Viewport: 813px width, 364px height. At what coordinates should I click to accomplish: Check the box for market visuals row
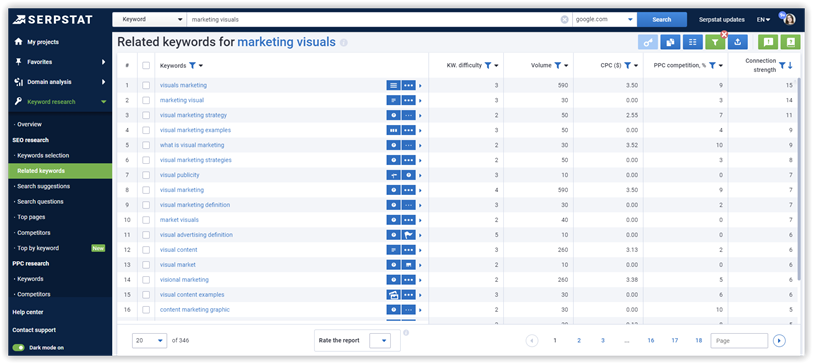pos(146,220)
